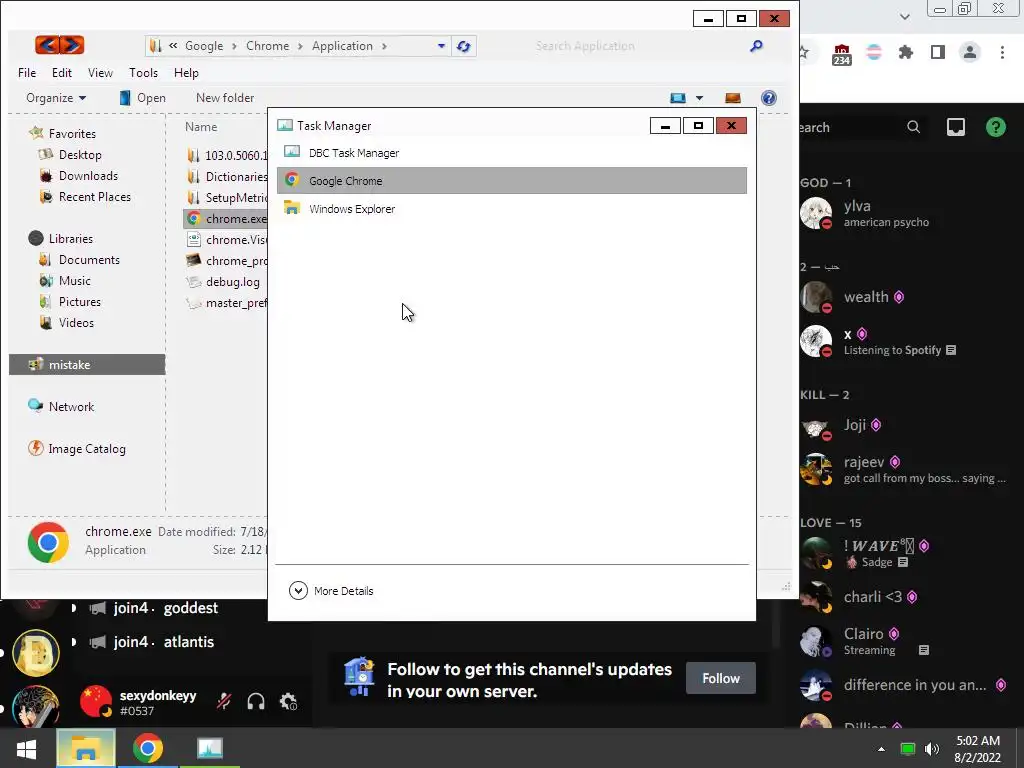Click Name column header
The image size is (1024, 768).
coord(201,127)
